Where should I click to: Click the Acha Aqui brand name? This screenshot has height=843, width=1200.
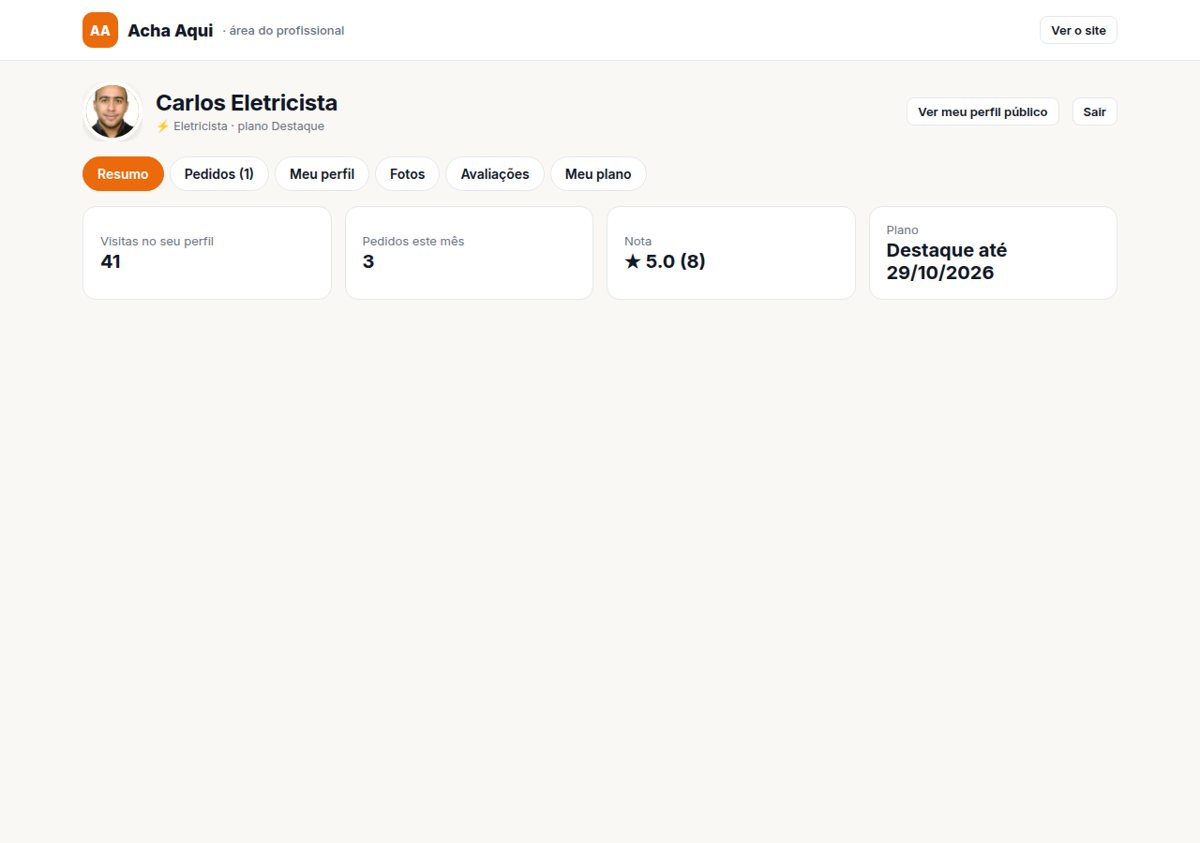pos(170,31)
